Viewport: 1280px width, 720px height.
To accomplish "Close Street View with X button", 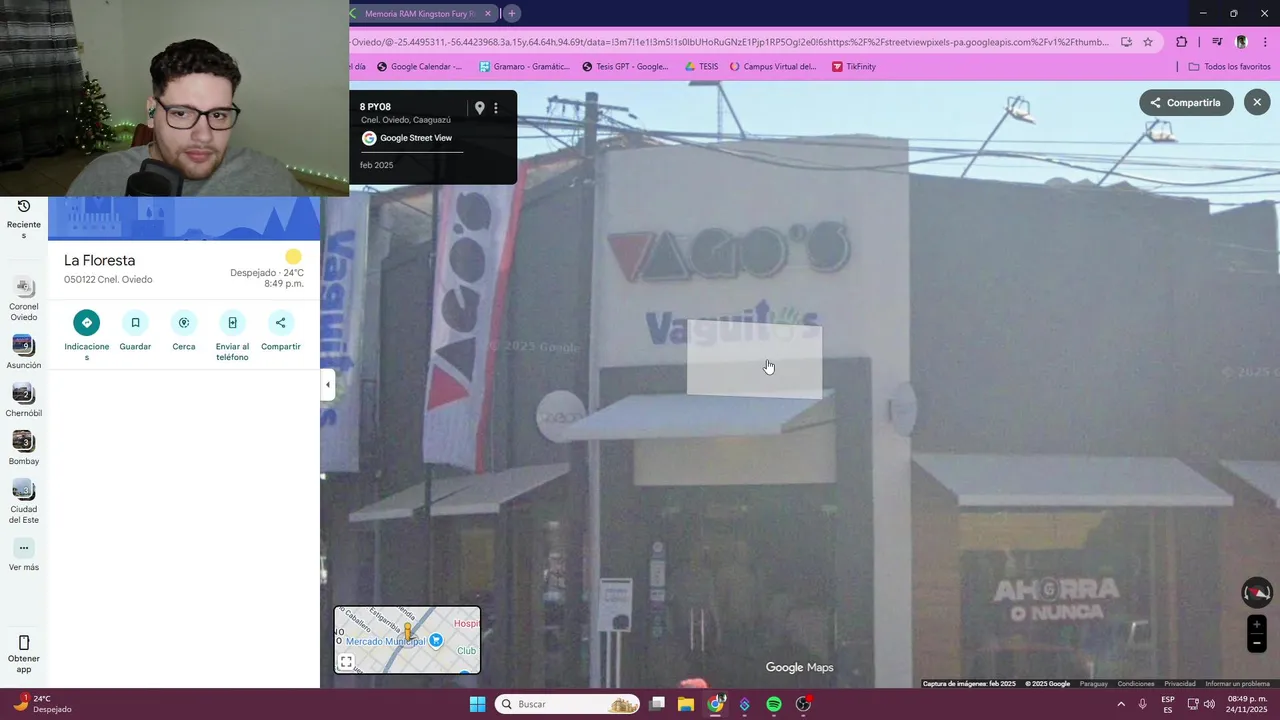I will click(1257, 102).
